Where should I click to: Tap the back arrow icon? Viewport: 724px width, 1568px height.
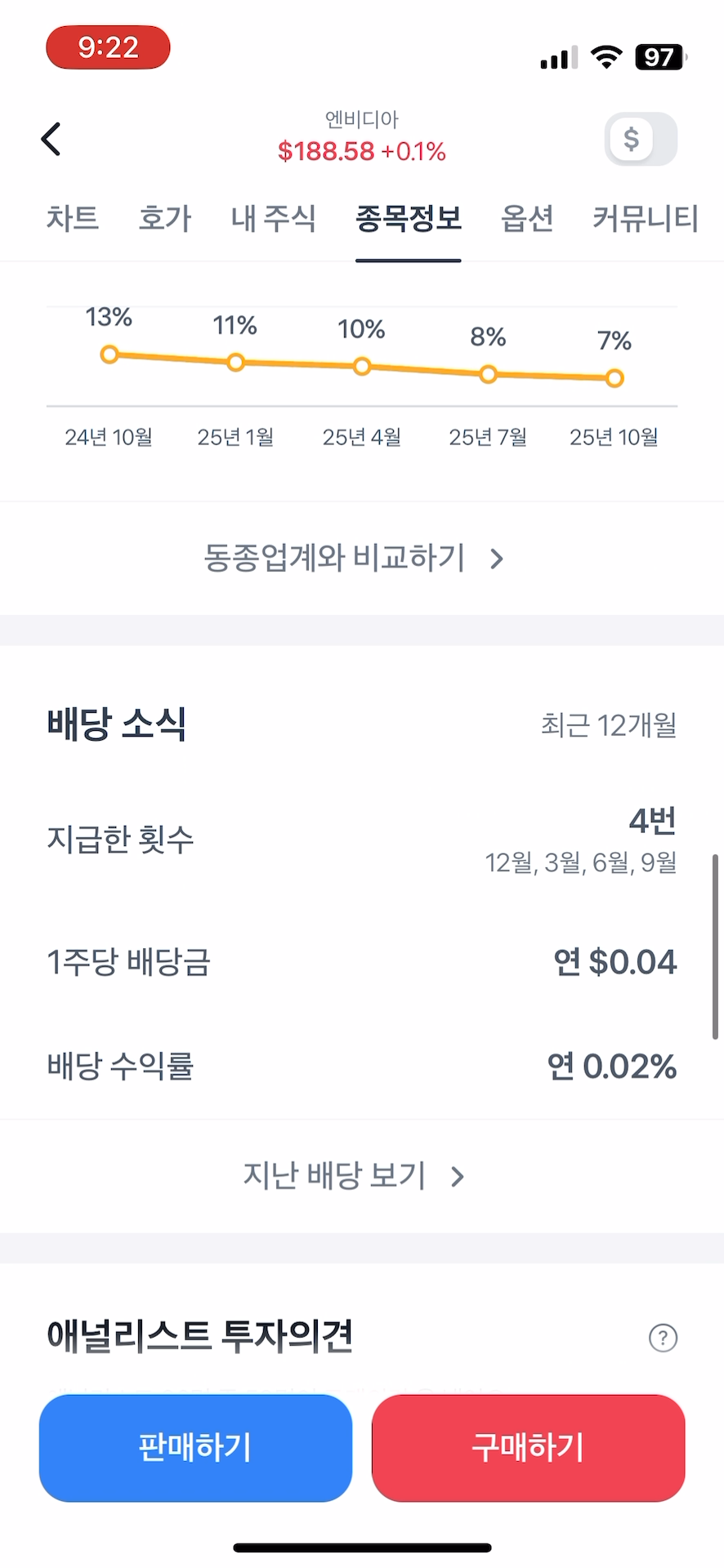pyautogui.click(x=51, y=139)
